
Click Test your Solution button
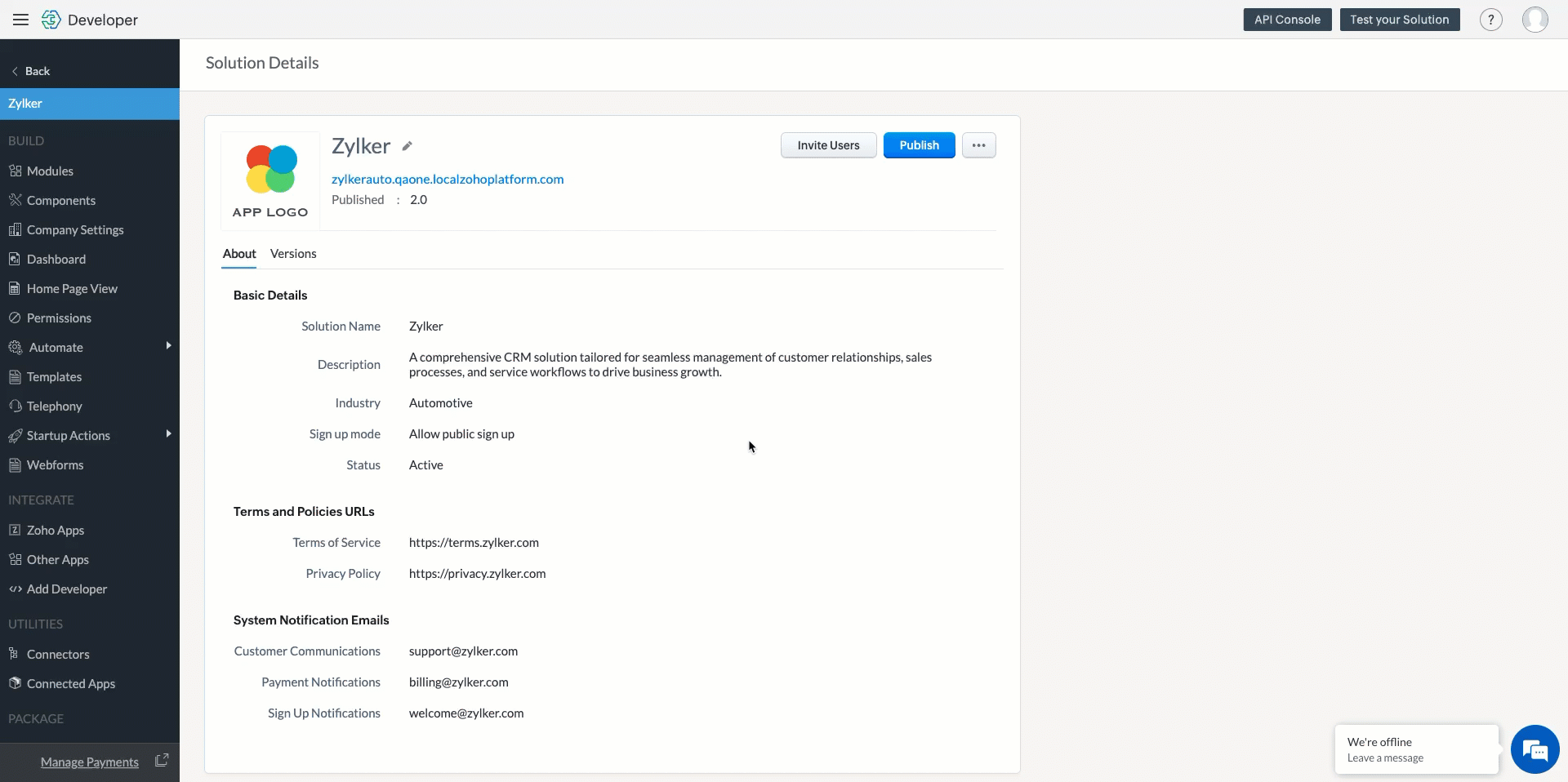pos(1399,20)
